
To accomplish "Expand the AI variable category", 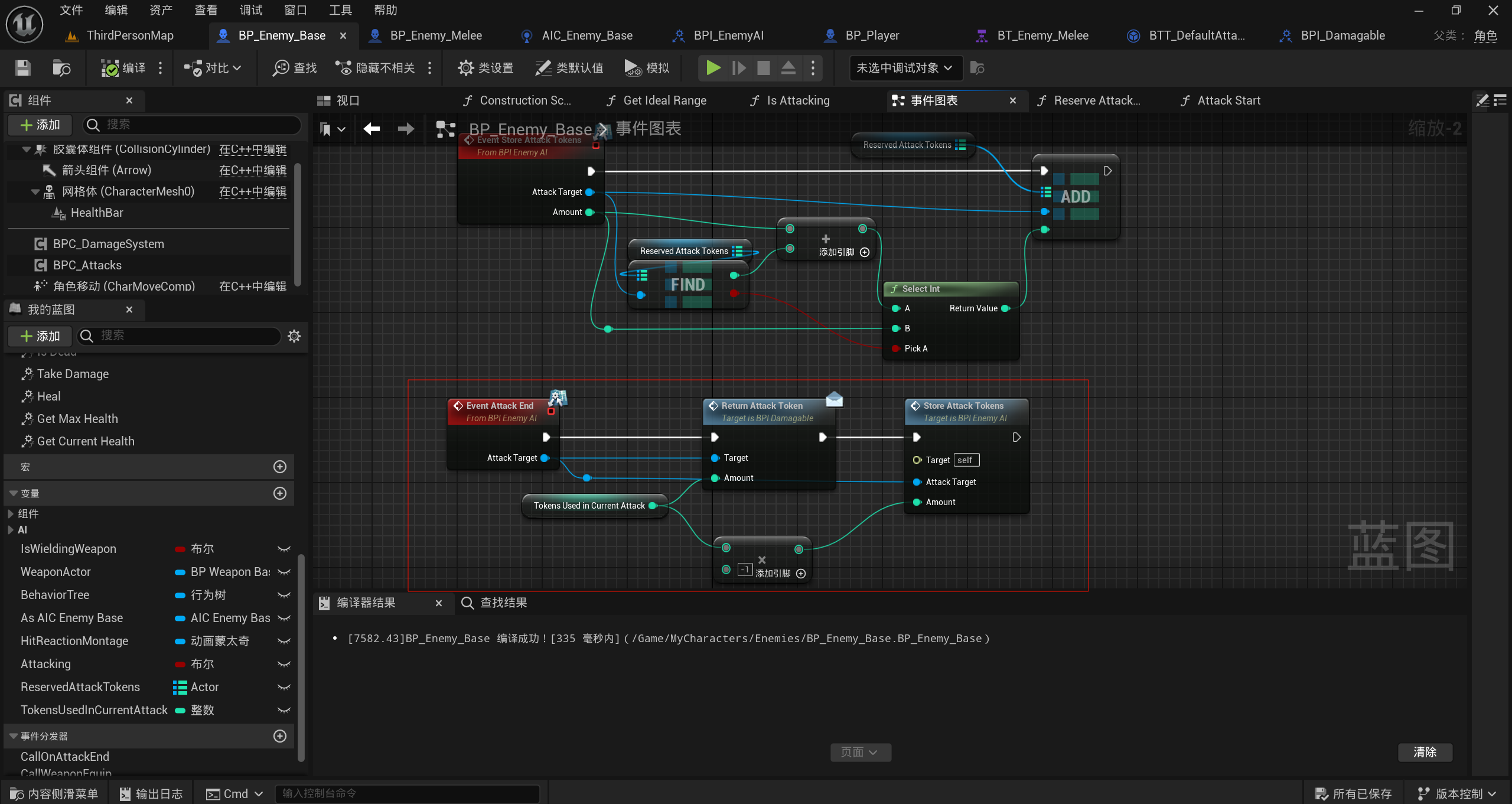I will tap(11, 530).
